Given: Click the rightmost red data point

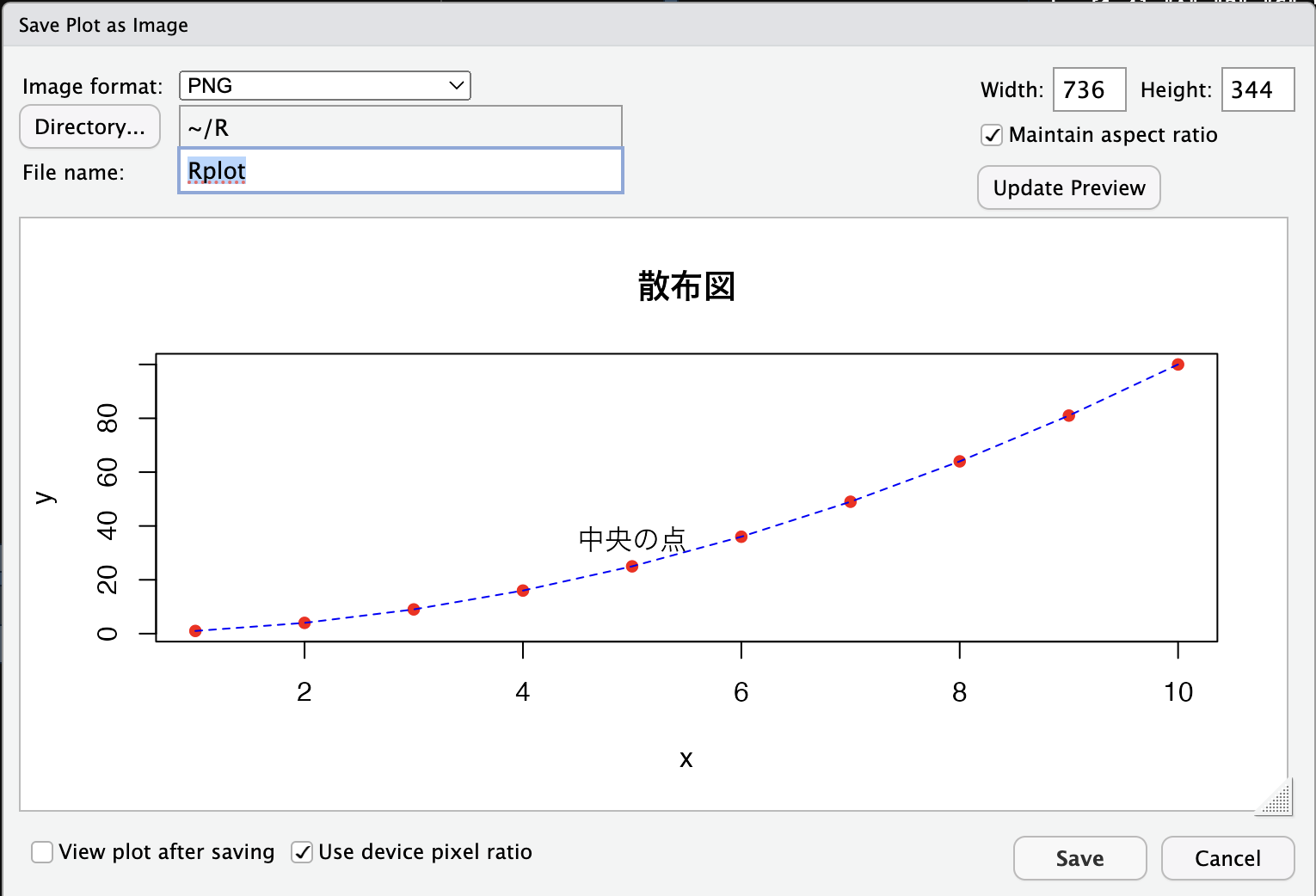Looking at the screenshot, I should click(1178, 364).
